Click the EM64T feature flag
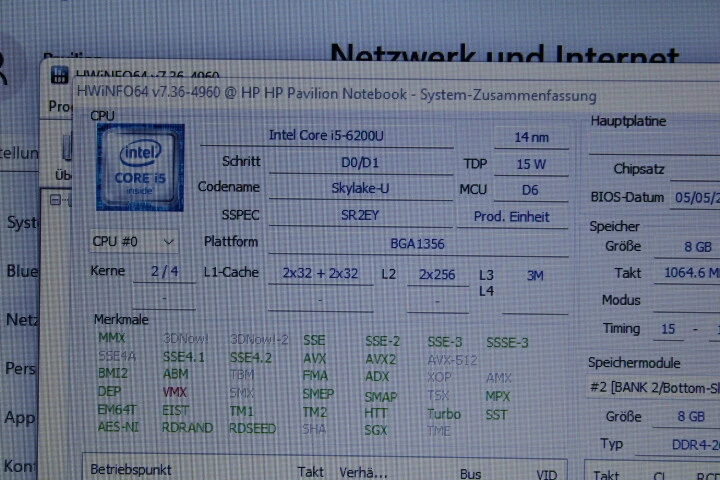 click(x=117, y=409)
